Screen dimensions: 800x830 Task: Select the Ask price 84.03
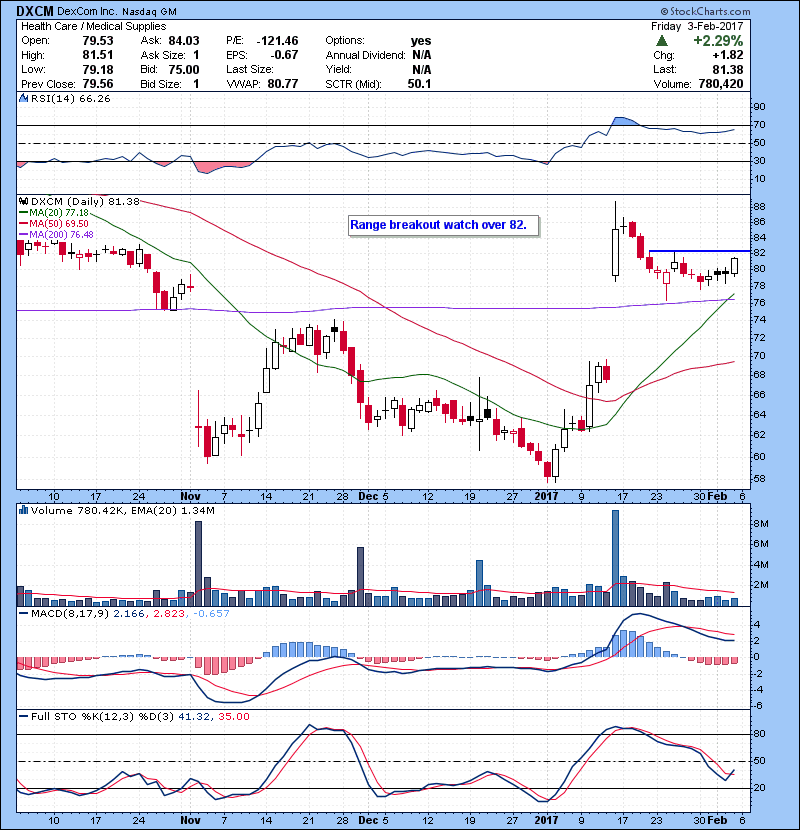tap(184, 41)
